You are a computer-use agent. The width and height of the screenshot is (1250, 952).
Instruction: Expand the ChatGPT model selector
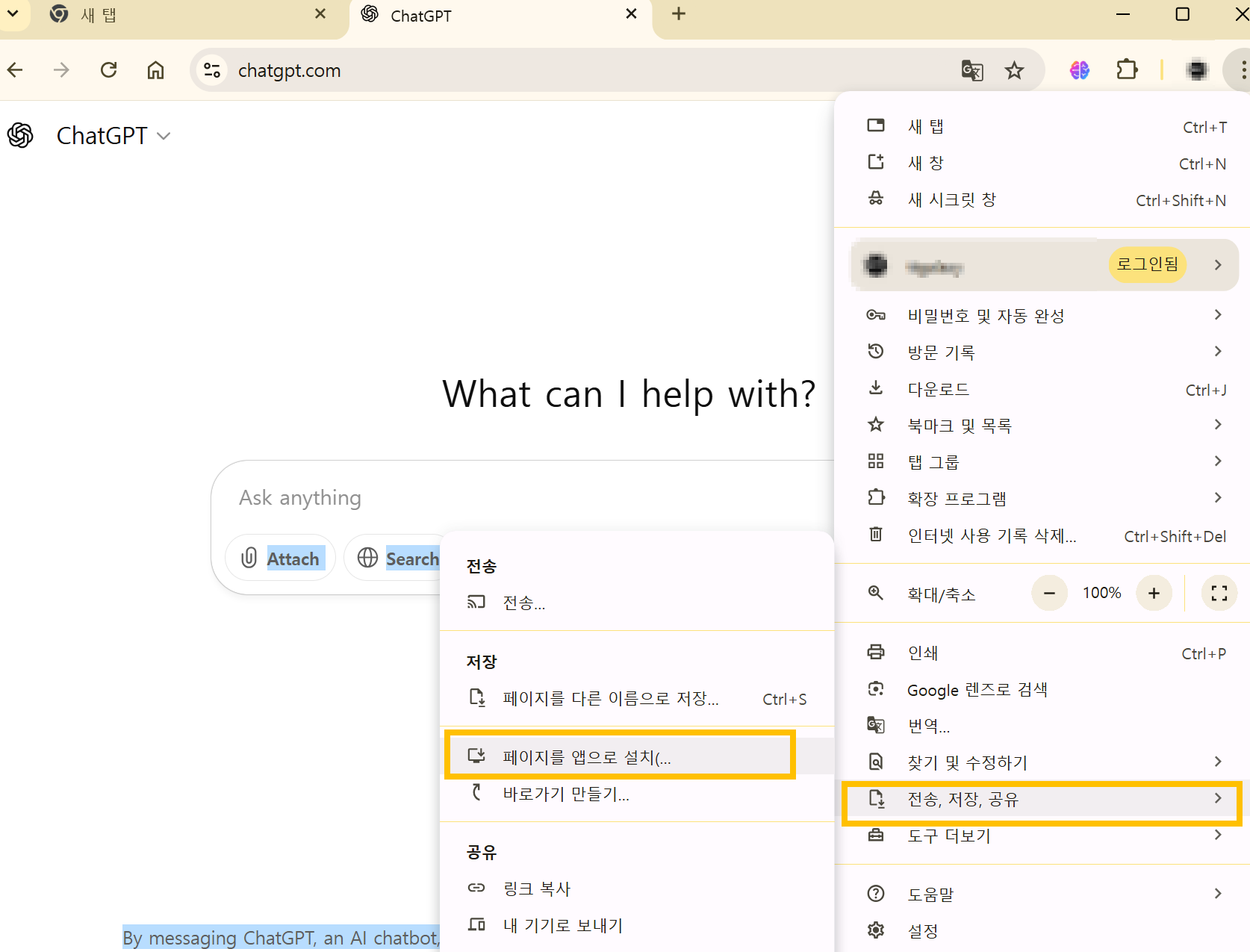coord(114,136)
